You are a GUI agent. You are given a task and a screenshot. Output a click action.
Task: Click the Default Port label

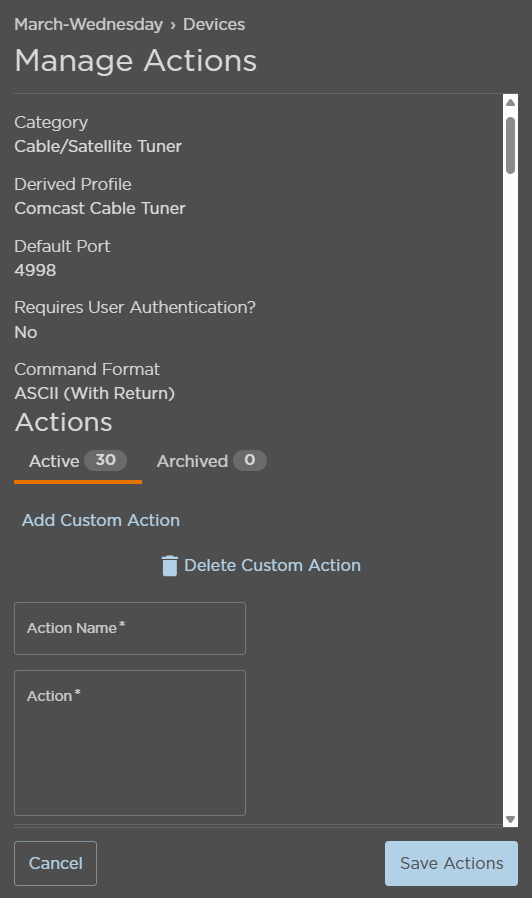click(62, 246)
